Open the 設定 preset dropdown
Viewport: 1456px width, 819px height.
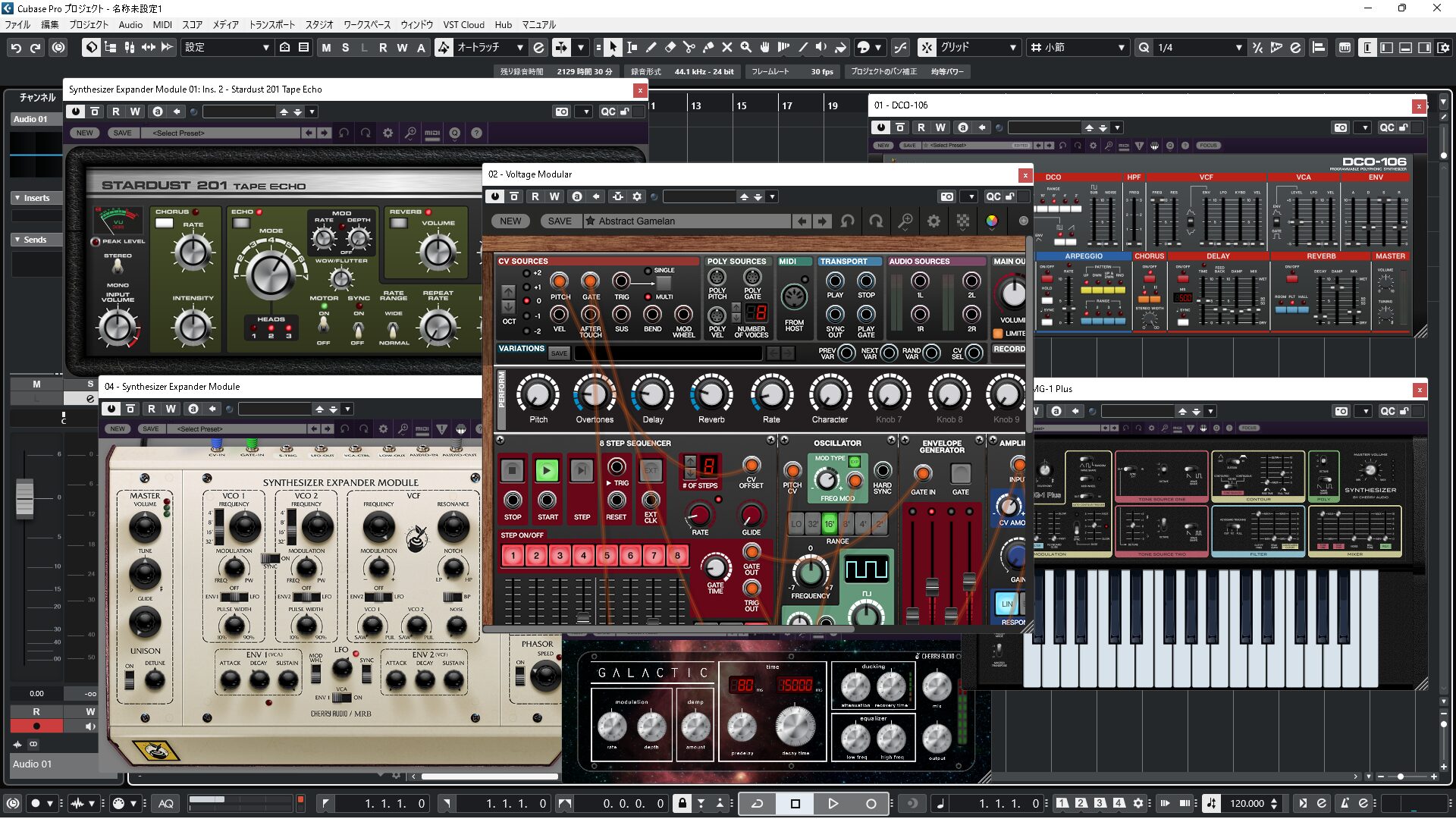(226, 47)
